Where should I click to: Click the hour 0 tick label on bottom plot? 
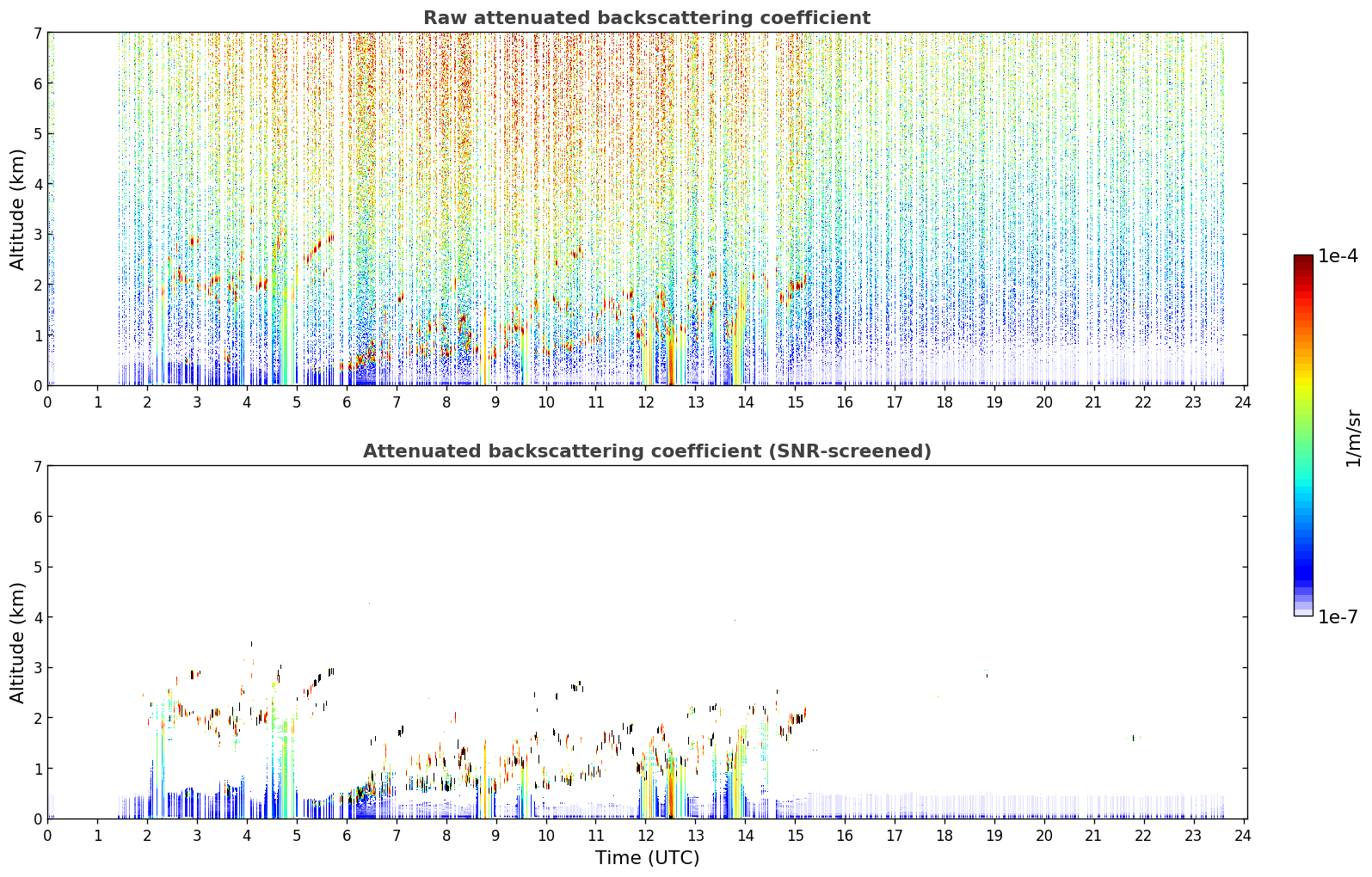47,835
